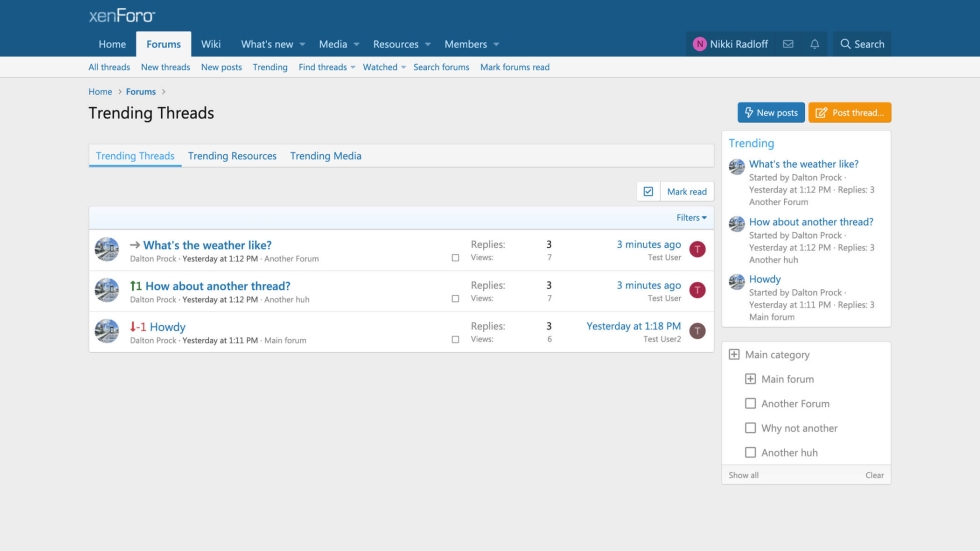Viewport: 980px width, 551px height.
Task: Check the Why not another checkbox
Action: 750,428
